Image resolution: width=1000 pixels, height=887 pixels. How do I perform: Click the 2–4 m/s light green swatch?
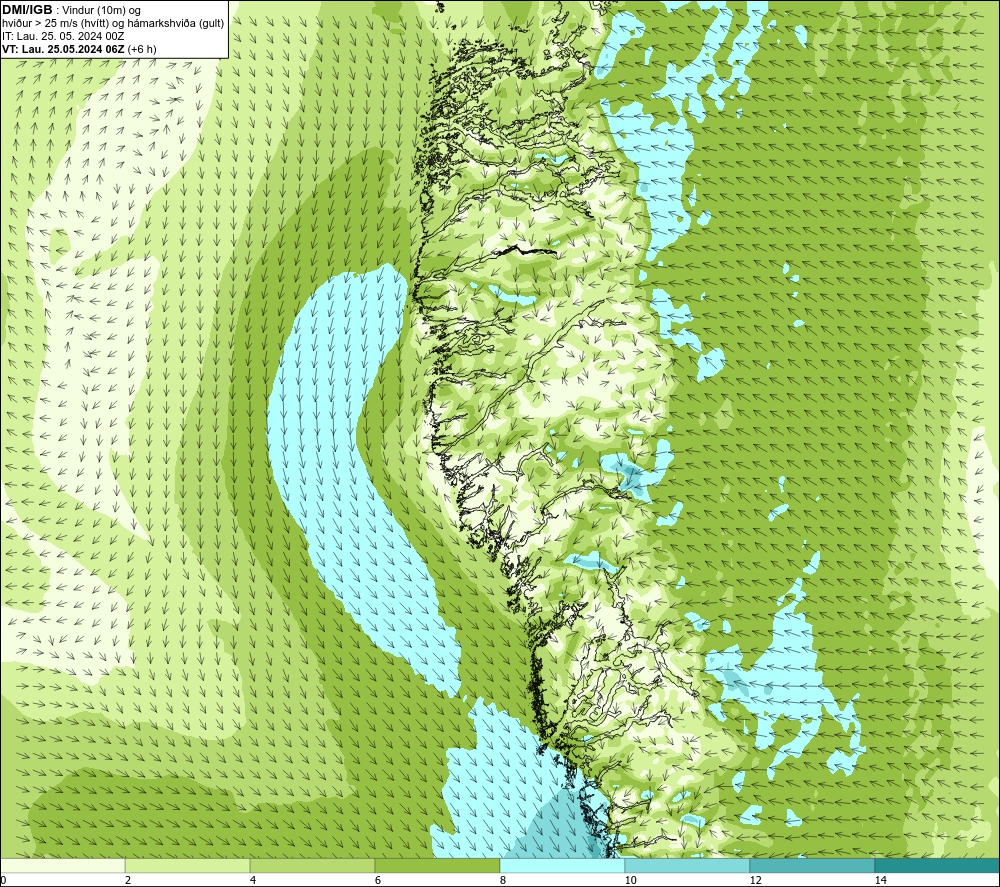click(x=188, y=865)
